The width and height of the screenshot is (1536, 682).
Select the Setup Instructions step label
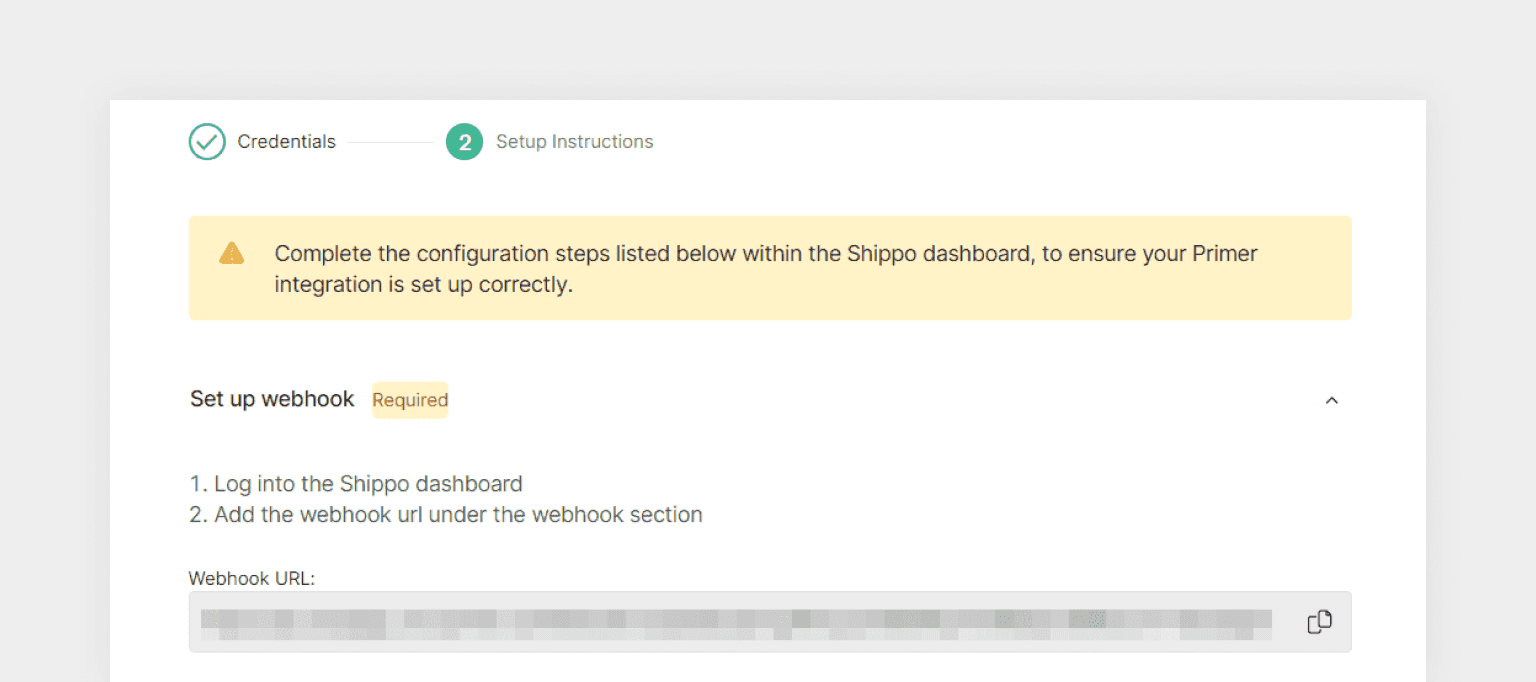click(x=574, y=142)
